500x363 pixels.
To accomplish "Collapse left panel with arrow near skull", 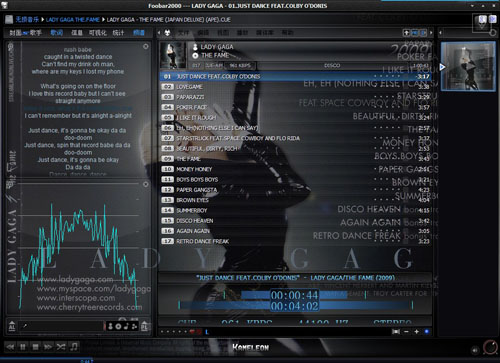I will [x=159, y=32].
